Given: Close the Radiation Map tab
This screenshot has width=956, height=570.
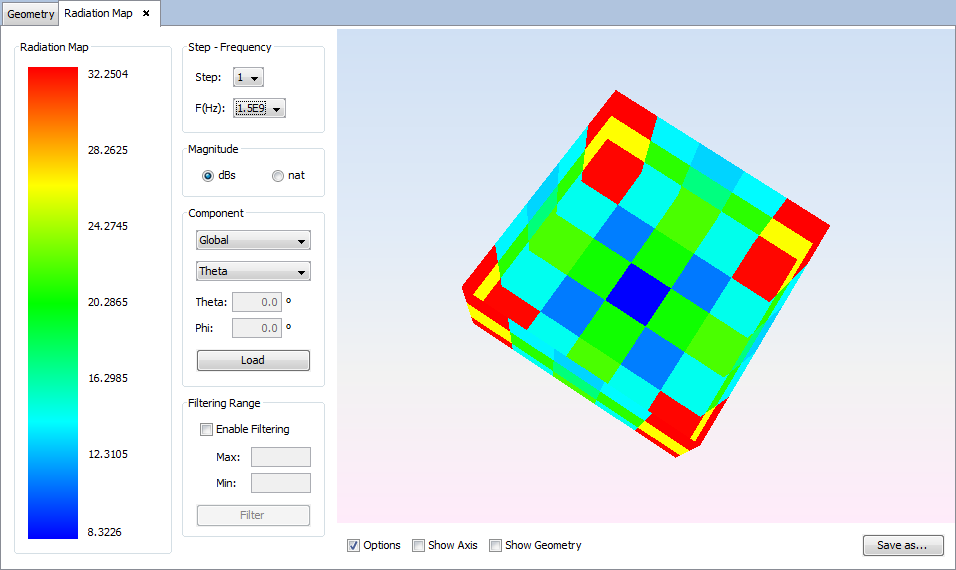Looking at the screenshot, I should 146,14.
